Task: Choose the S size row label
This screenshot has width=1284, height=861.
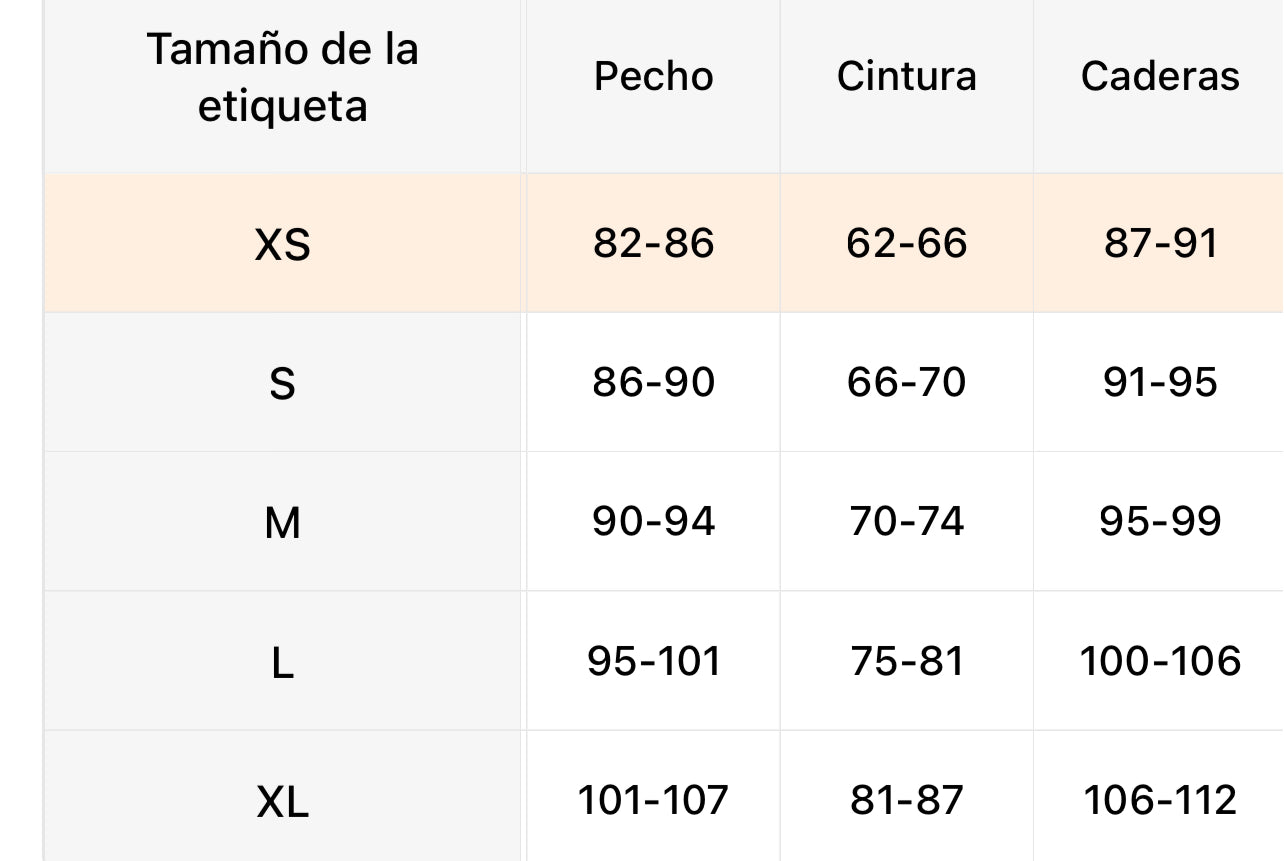Action: pyautogui.click(x=283, y=383)
